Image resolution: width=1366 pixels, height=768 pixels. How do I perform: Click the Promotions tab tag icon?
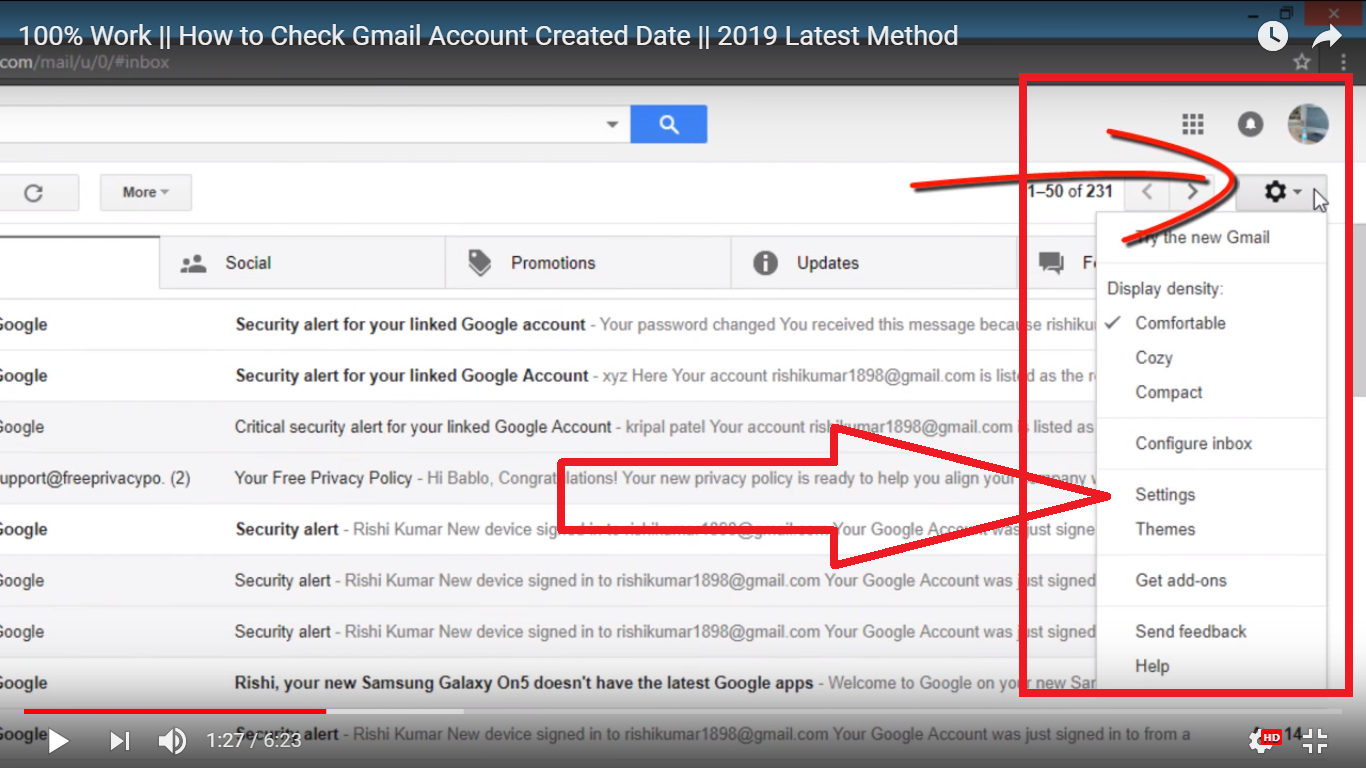(478, 262)
